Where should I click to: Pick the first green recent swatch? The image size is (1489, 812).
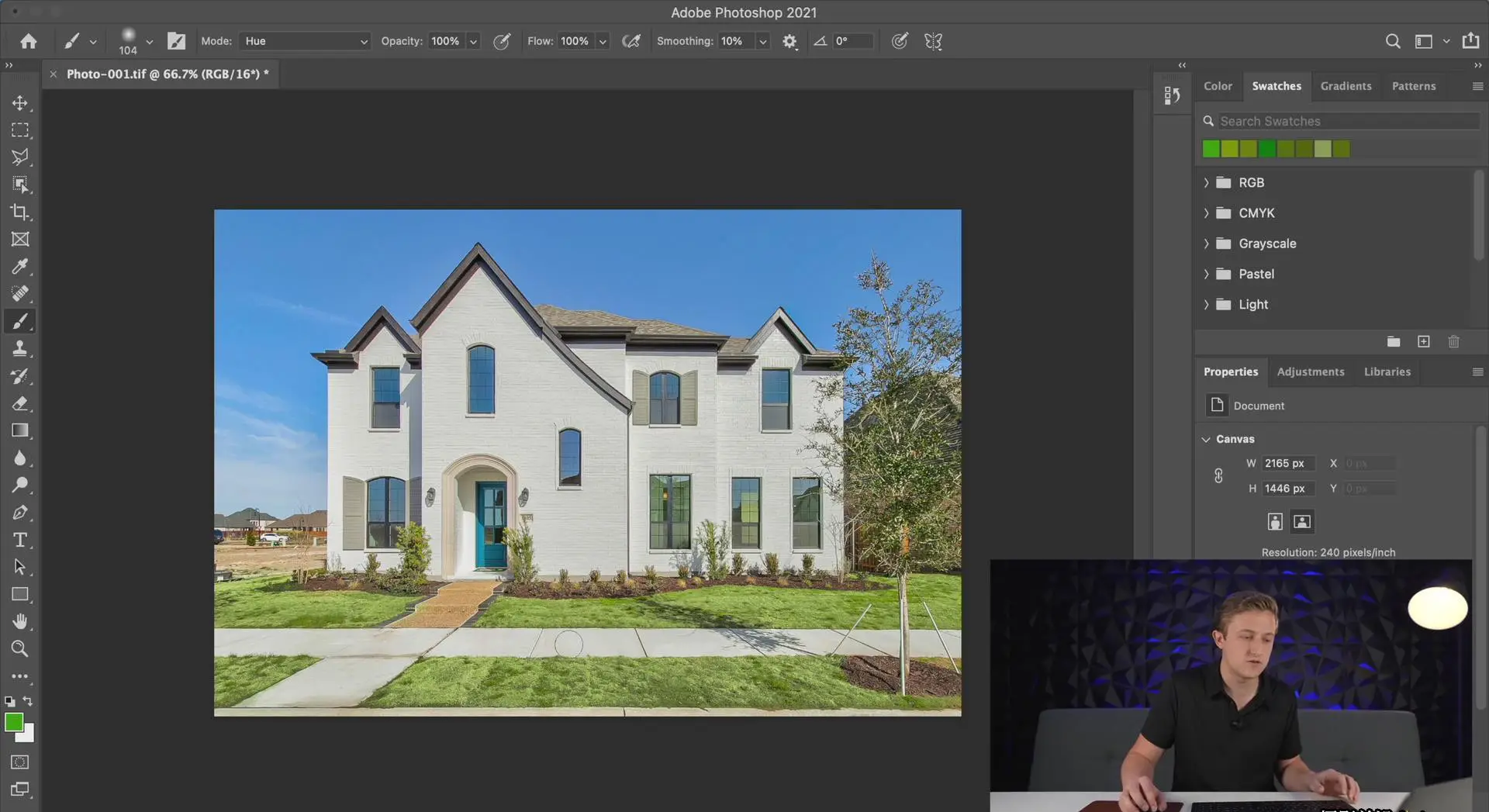click(x=1211, y=149)
